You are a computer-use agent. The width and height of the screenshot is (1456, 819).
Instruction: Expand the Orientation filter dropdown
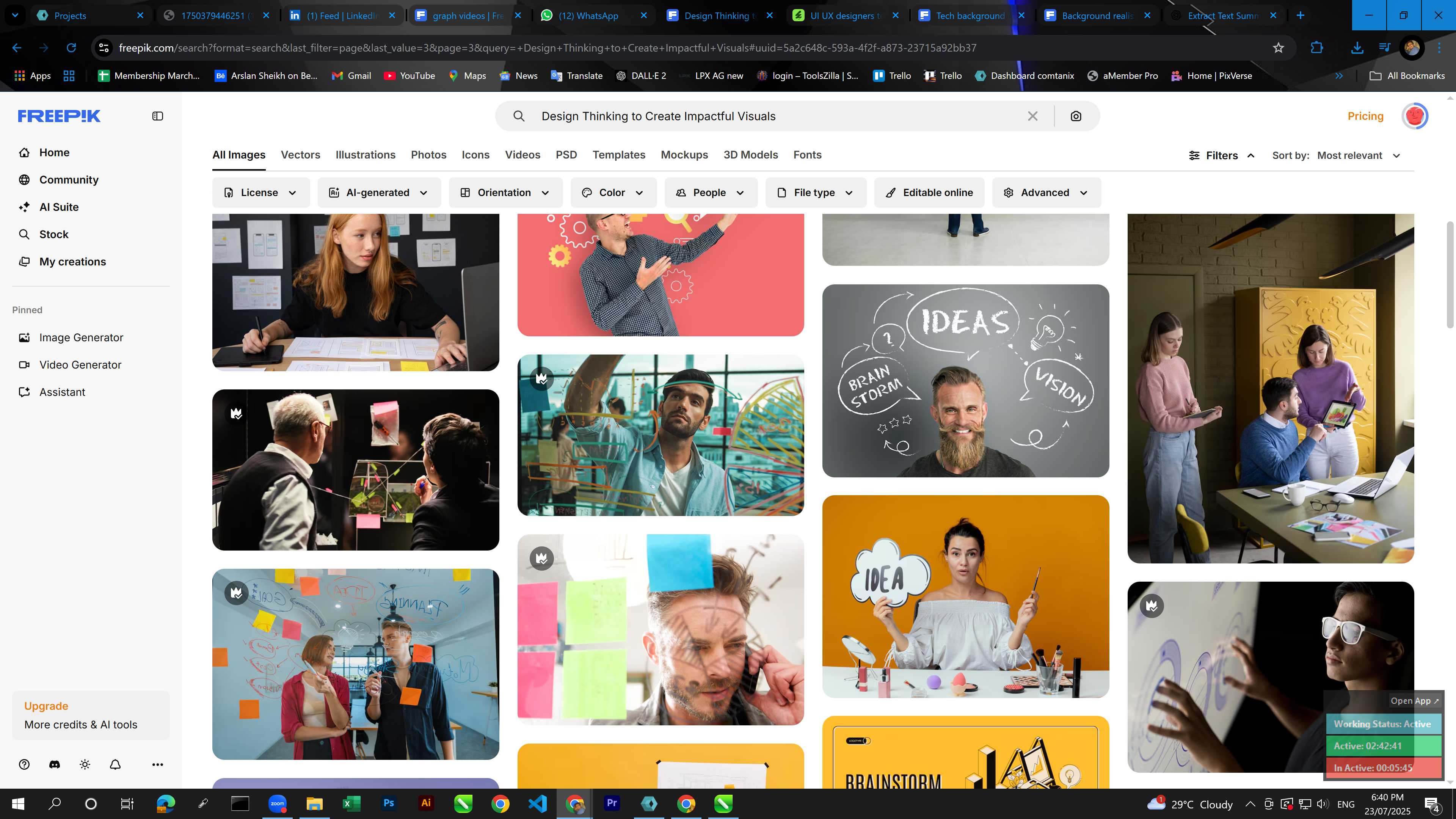(x=505, y=193)
